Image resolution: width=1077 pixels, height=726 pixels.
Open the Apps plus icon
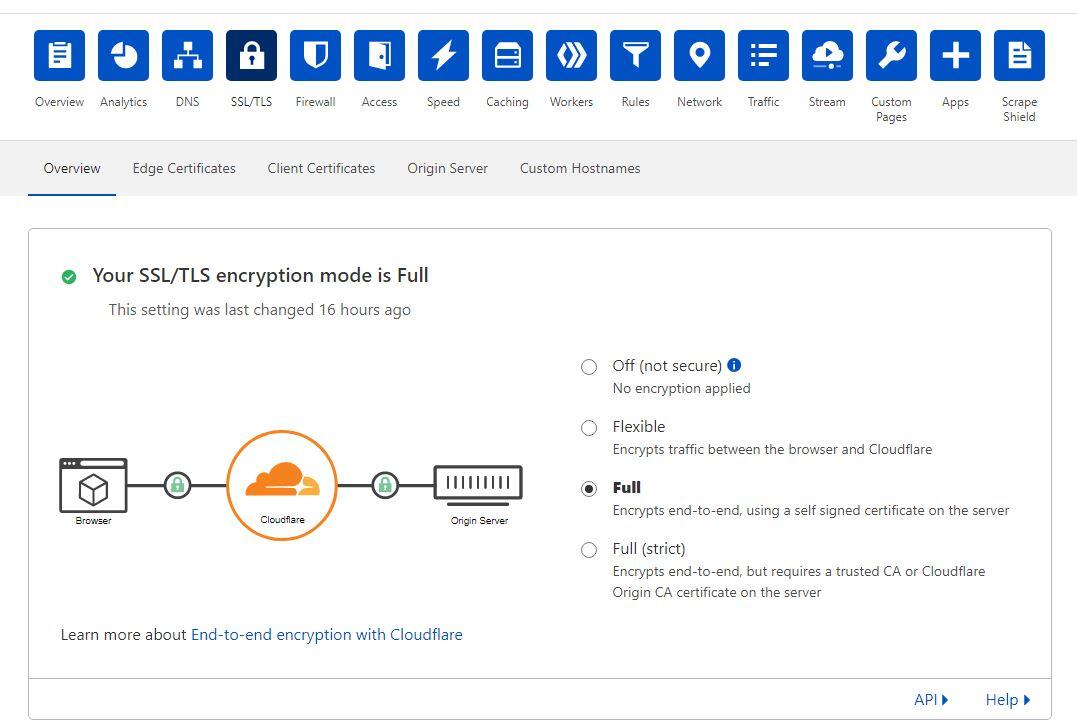[955, 56]
